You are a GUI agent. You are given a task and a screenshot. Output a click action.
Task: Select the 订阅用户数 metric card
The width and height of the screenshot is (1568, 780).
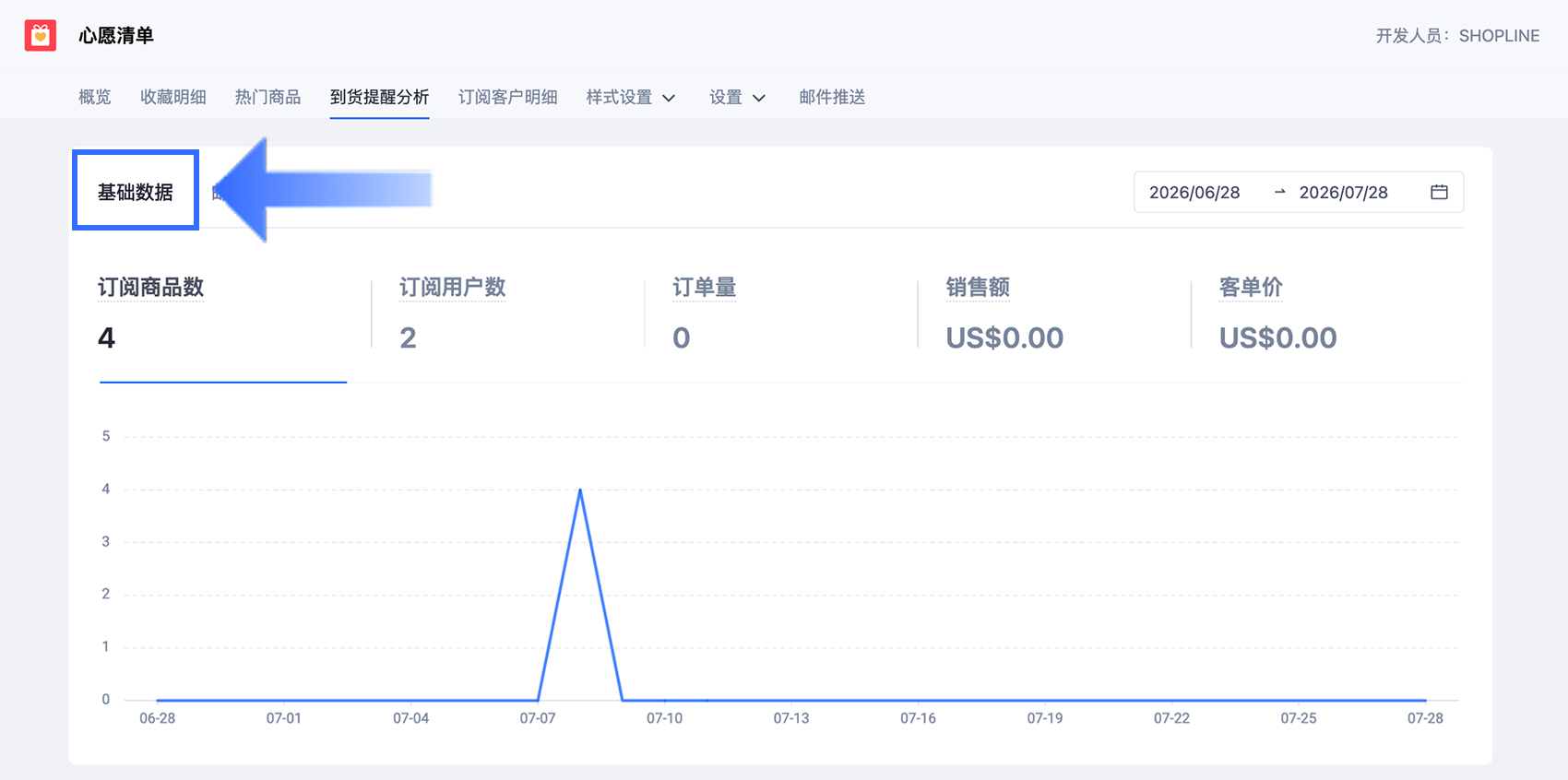click(507, 314)
